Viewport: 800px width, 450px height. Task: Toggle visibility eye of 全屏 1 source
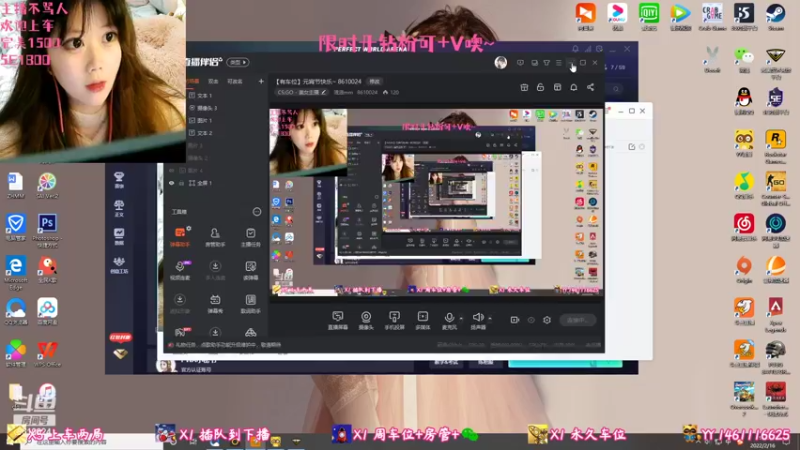171,183
